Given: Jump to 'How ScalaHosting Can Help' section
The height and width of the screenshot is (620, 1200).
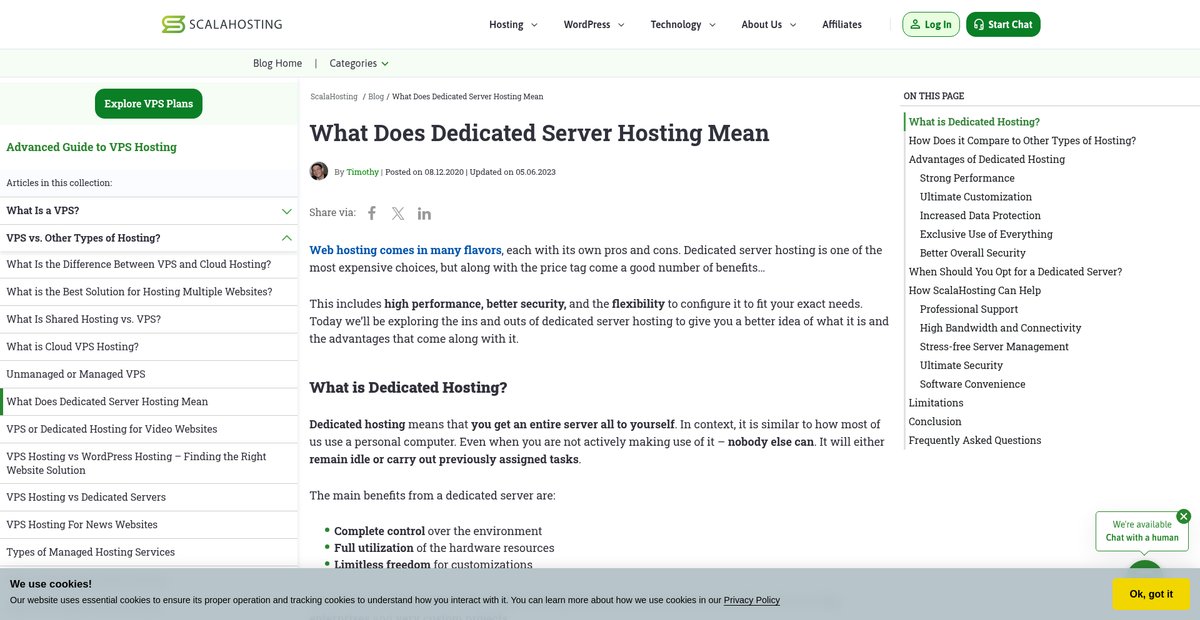Looking at the screenshot, I should click(975, 290).
